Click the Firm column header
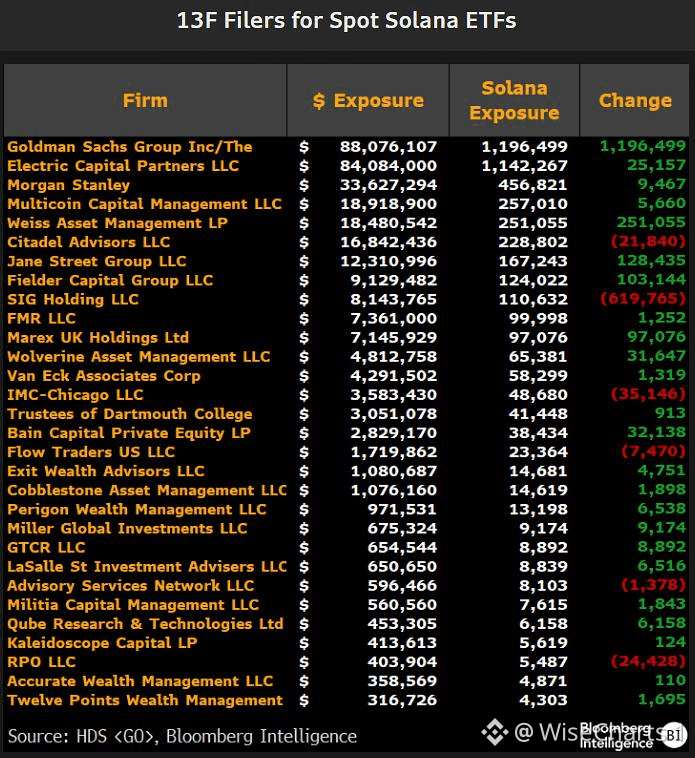This screenshot has height=758, width=695. [145, 101]
